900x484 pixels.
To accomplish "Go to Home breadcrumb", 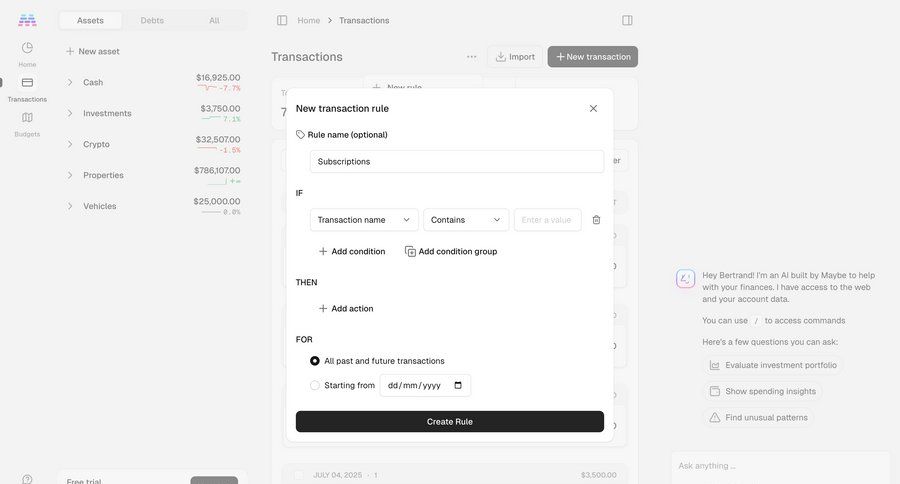I will pyautogui.click(x=308, y=20).
